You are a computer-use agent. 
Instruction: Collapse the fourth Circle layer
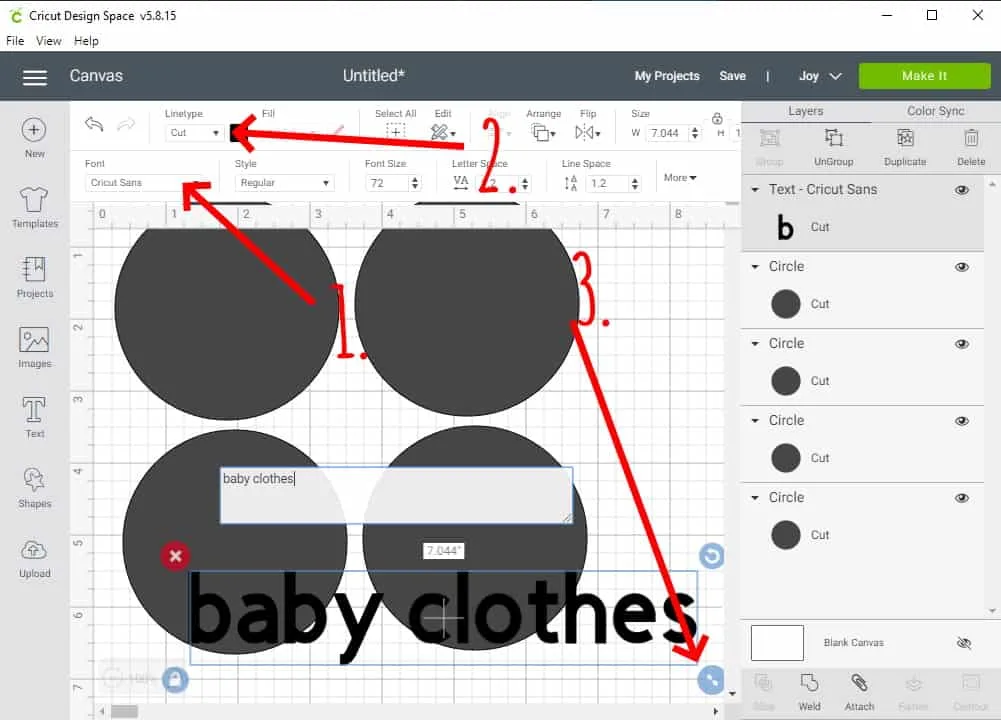755,497
